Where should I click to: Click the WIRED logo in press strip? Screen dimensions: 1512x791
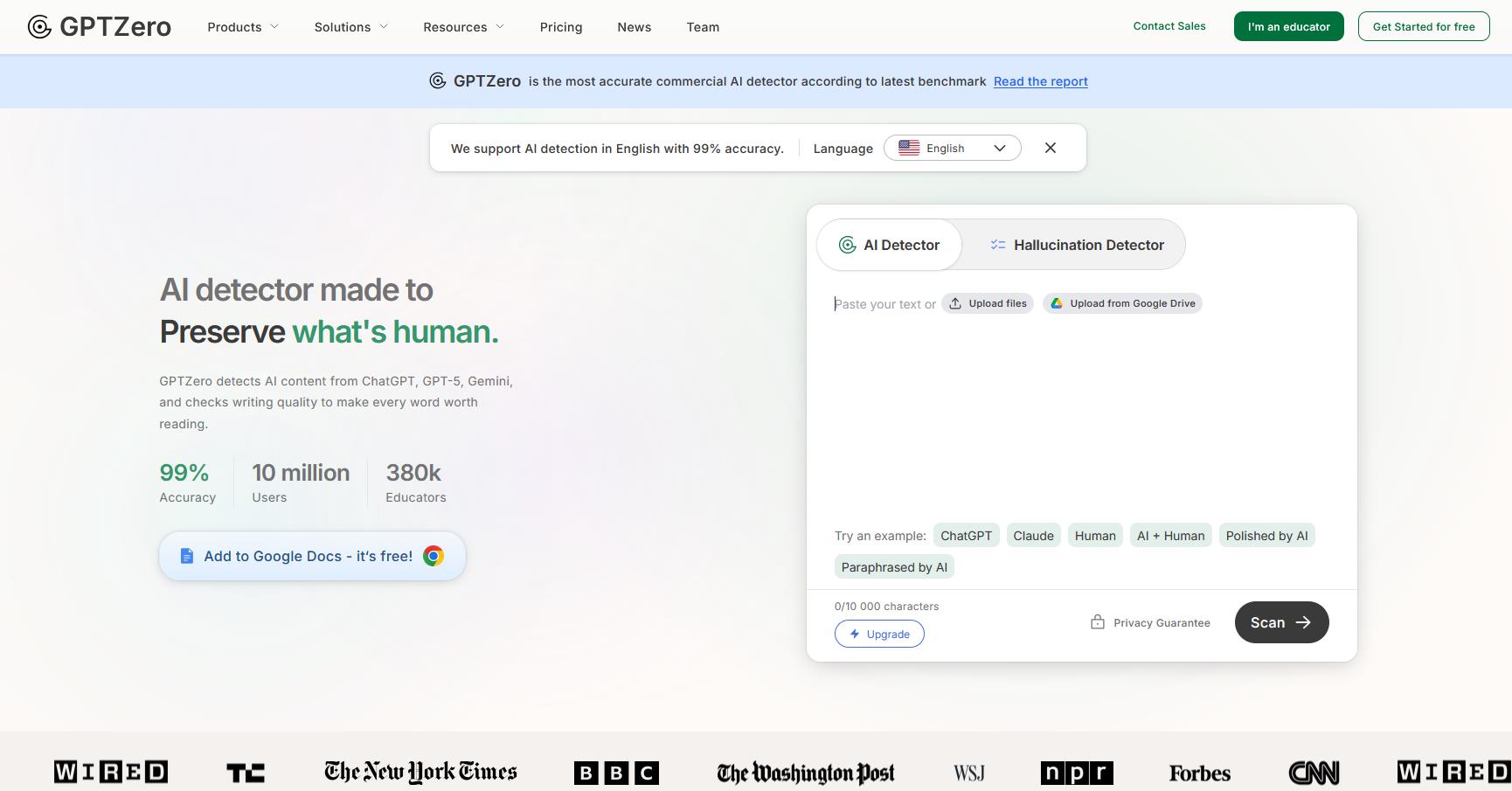click(x=111, y=772)
